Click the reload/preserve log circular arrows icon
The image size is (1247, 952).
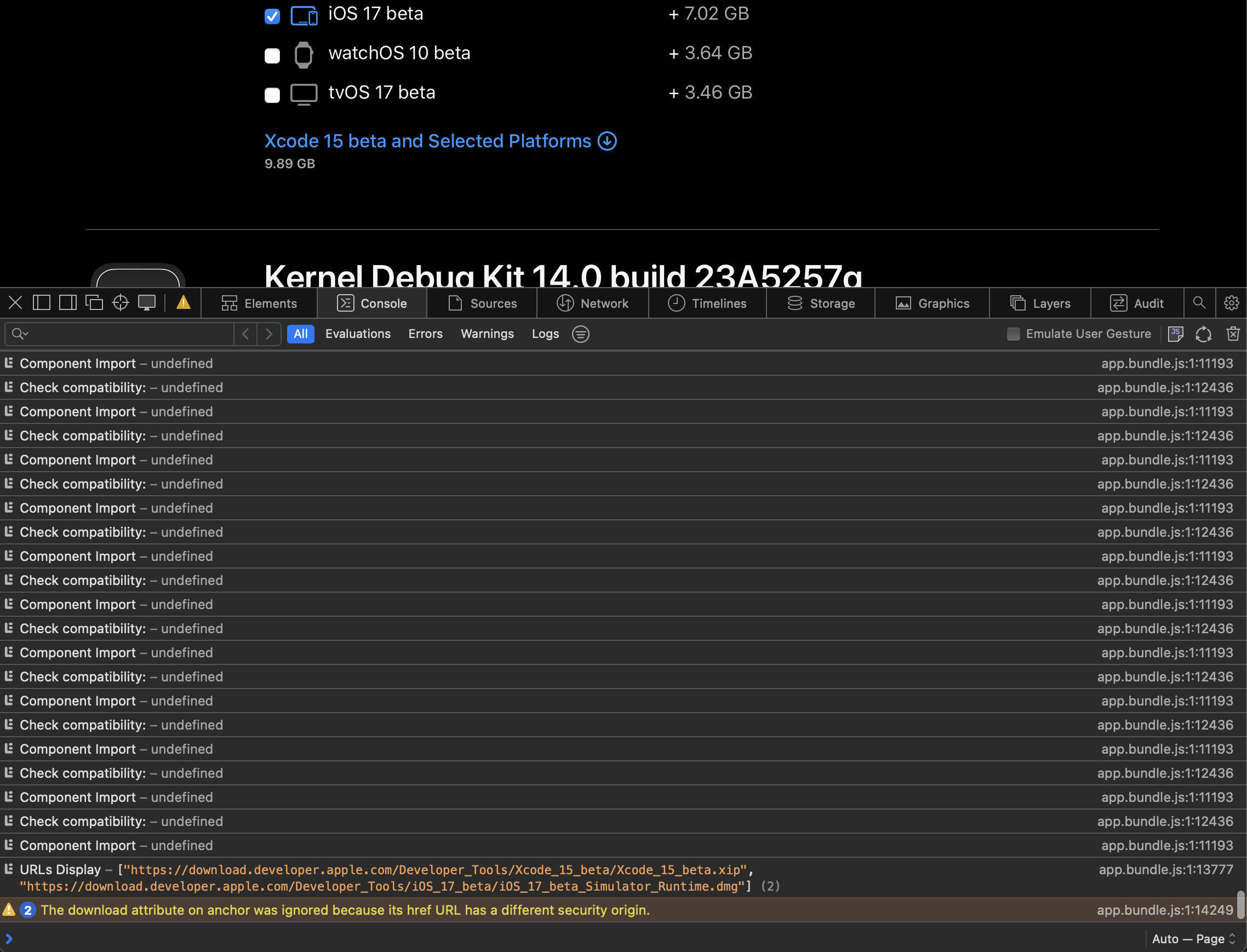coord(1204,334)
